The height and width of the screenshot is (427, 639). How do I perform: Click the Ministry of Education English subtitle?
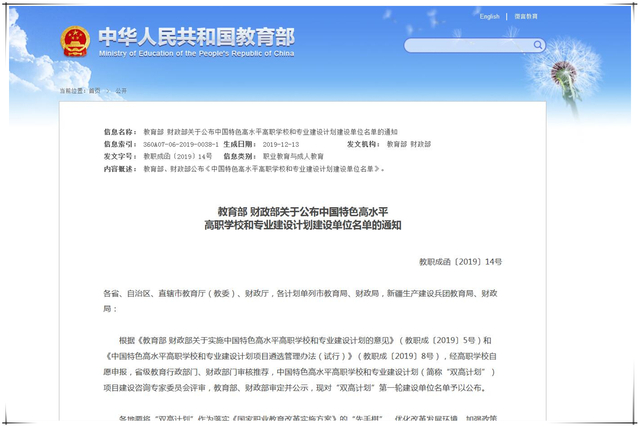(196, 53)
